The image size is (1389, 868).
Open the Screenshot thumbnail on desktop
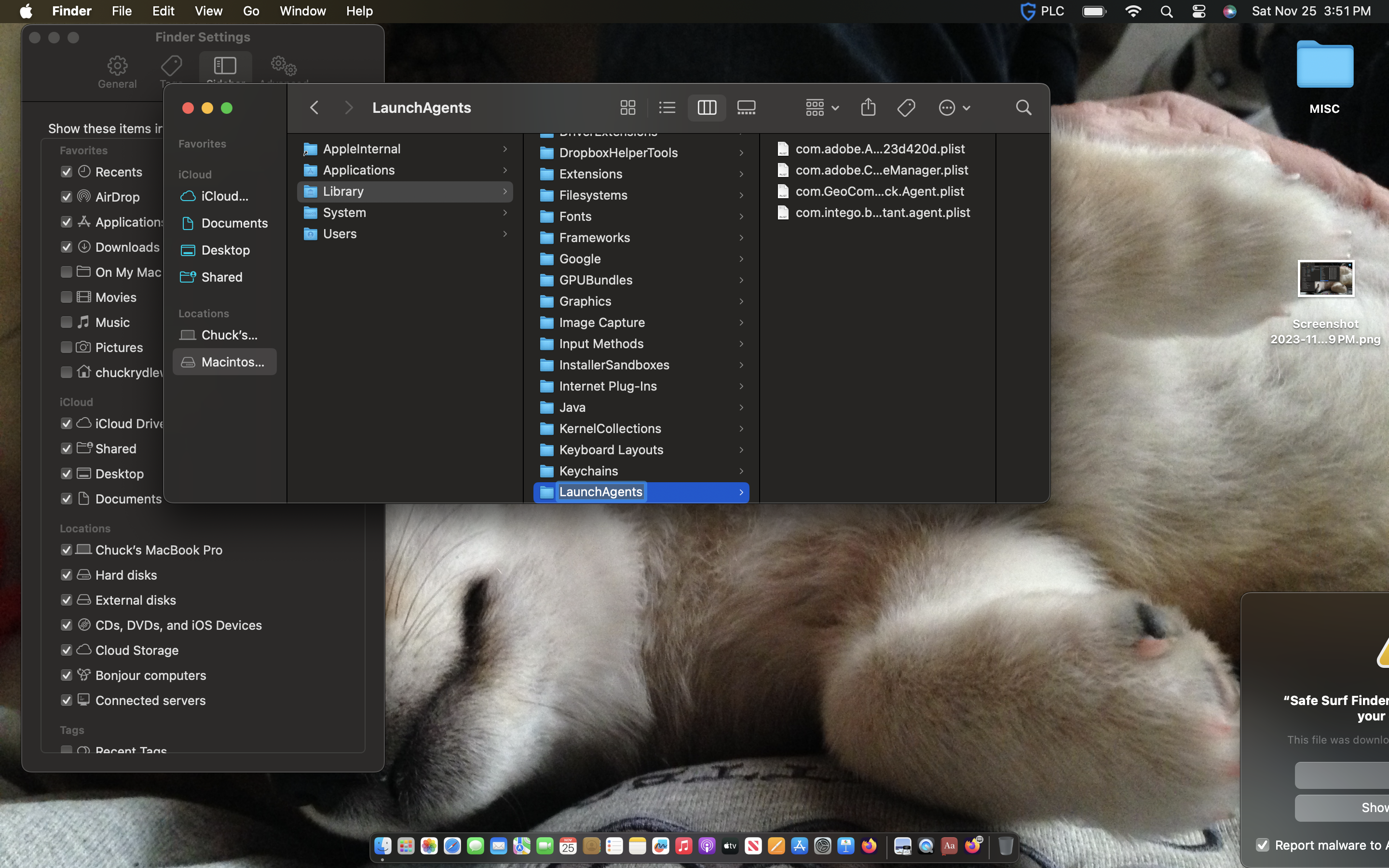(x=1325, y=279)
